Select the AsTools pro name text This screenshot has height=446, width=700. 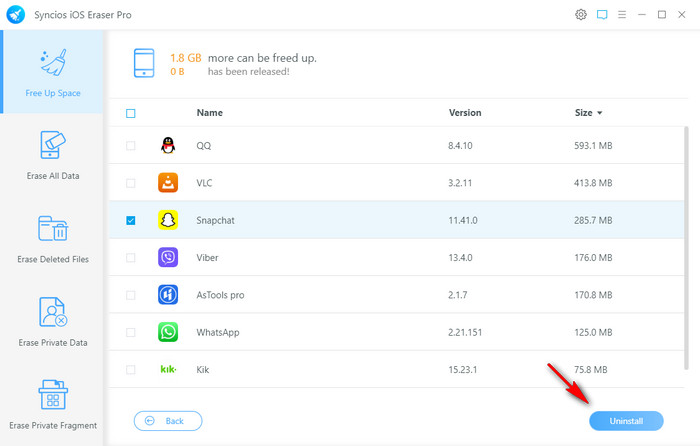click(220, 295)
